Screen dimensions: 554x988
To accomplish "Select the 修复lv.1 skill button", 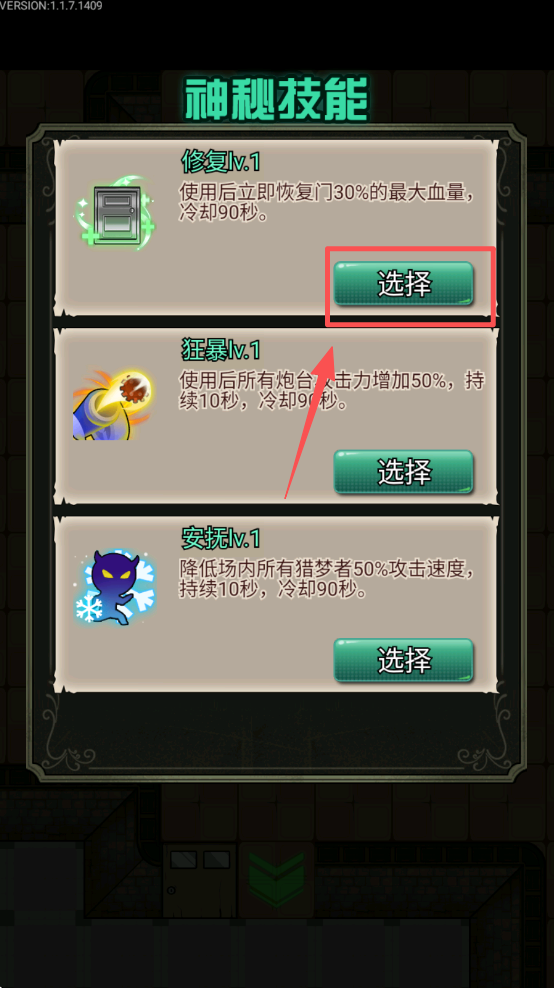I will click(x=403, y=284).
